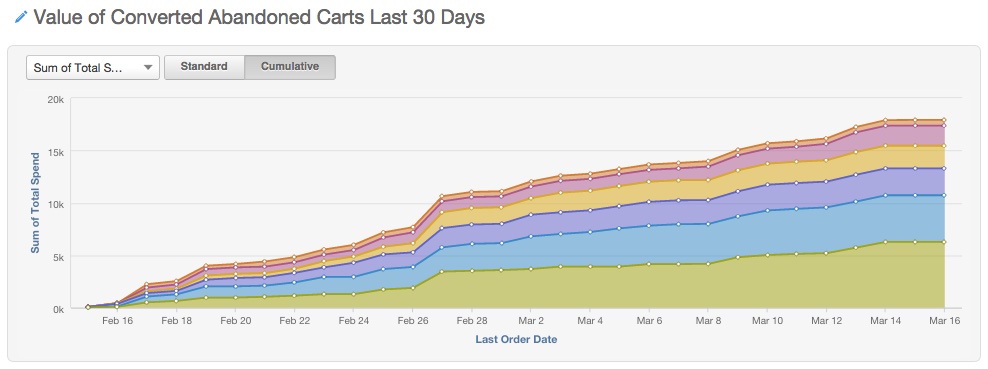Screen dimensions: 988x369
Task: Select the topmost data point on Mar 16
Action: (945, 120)
